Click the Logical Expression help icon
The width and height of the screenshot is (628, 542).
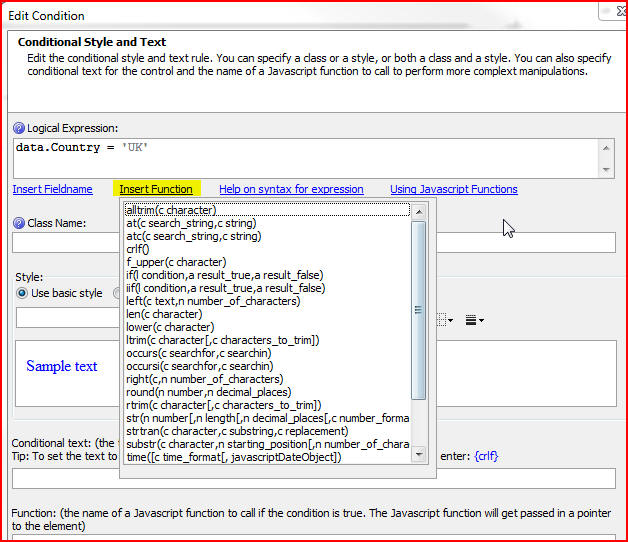19,128
